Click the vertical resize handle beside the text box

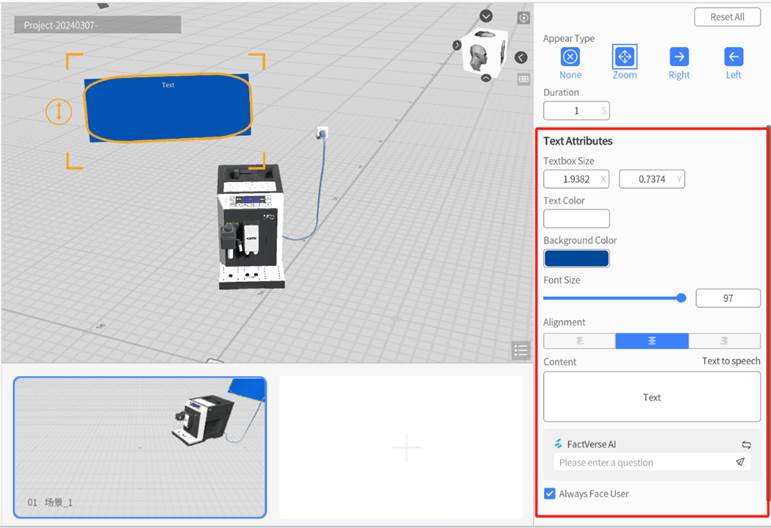tap(59, 111)
